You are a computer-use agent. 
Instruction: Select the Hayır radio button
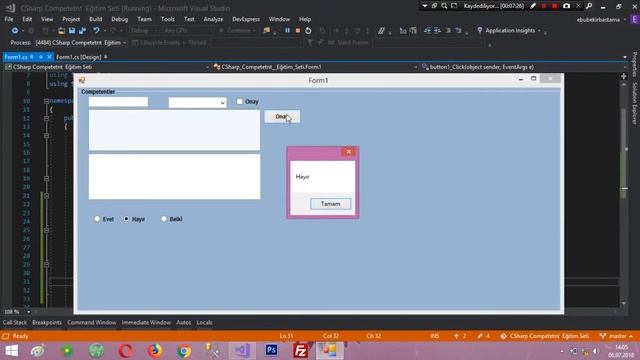pos(127,219)
